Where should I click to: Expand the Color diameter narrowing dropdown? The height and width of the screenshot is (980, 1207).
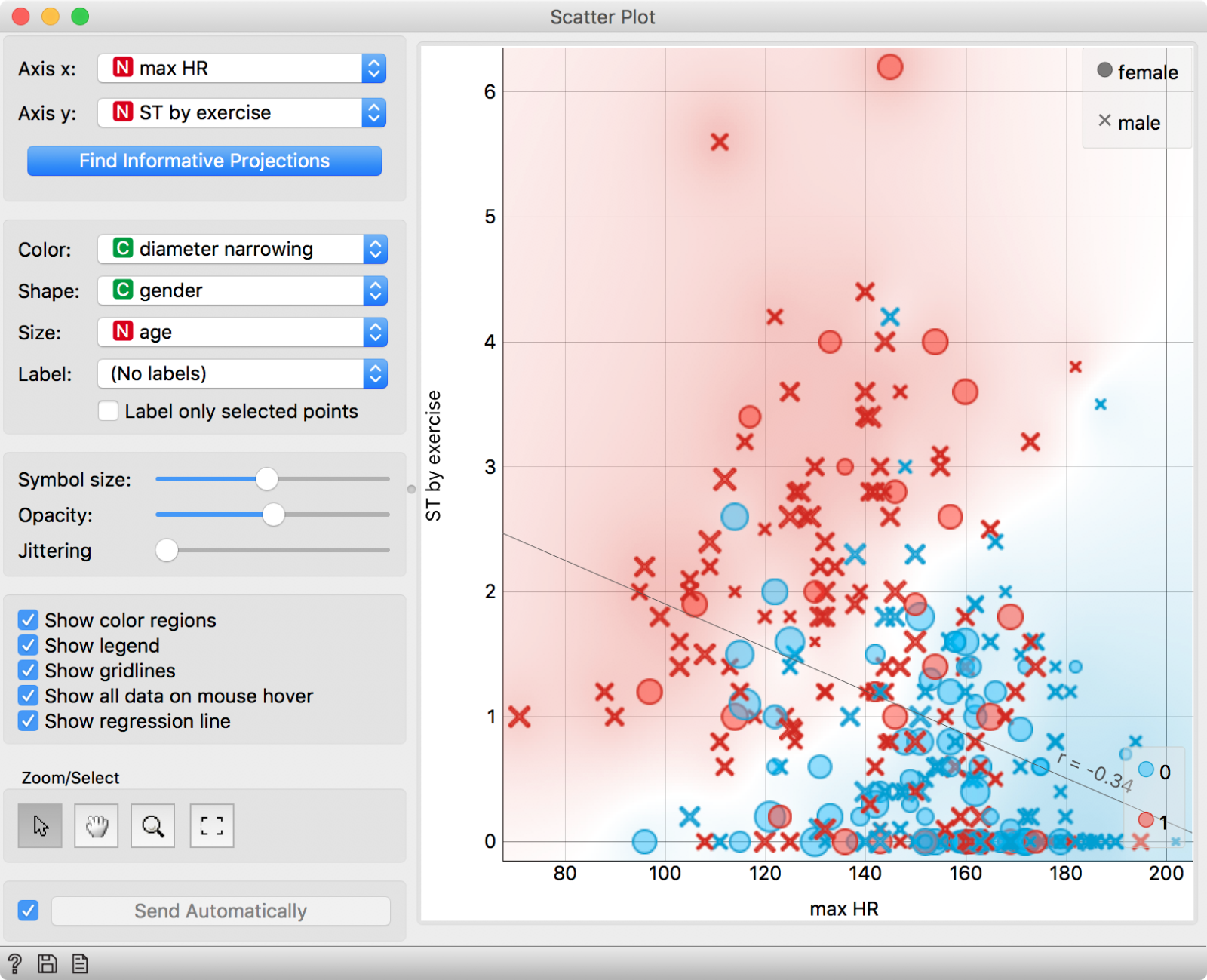pos(241,249)
